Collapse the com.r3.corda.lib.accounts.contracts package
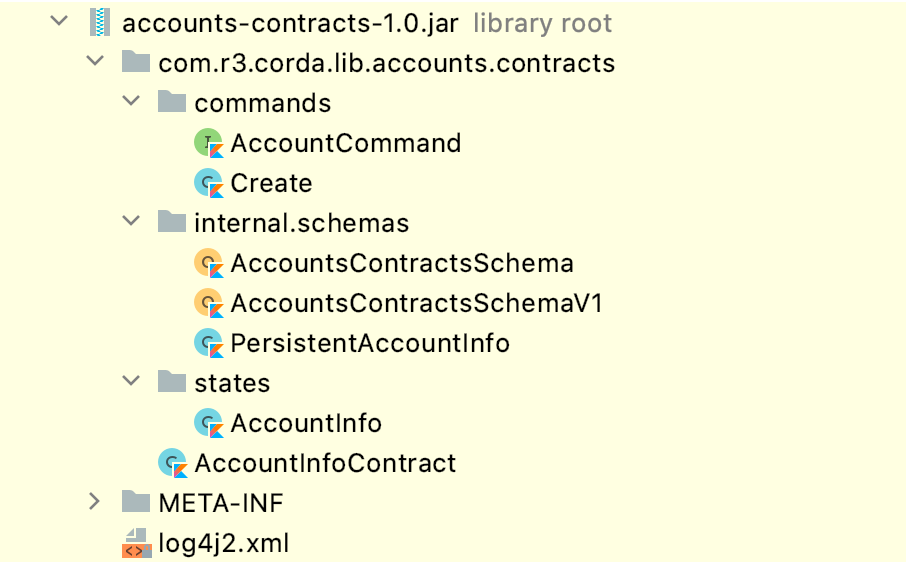The width and height of the screenshot is (906, 568). [x=95, y=61]
